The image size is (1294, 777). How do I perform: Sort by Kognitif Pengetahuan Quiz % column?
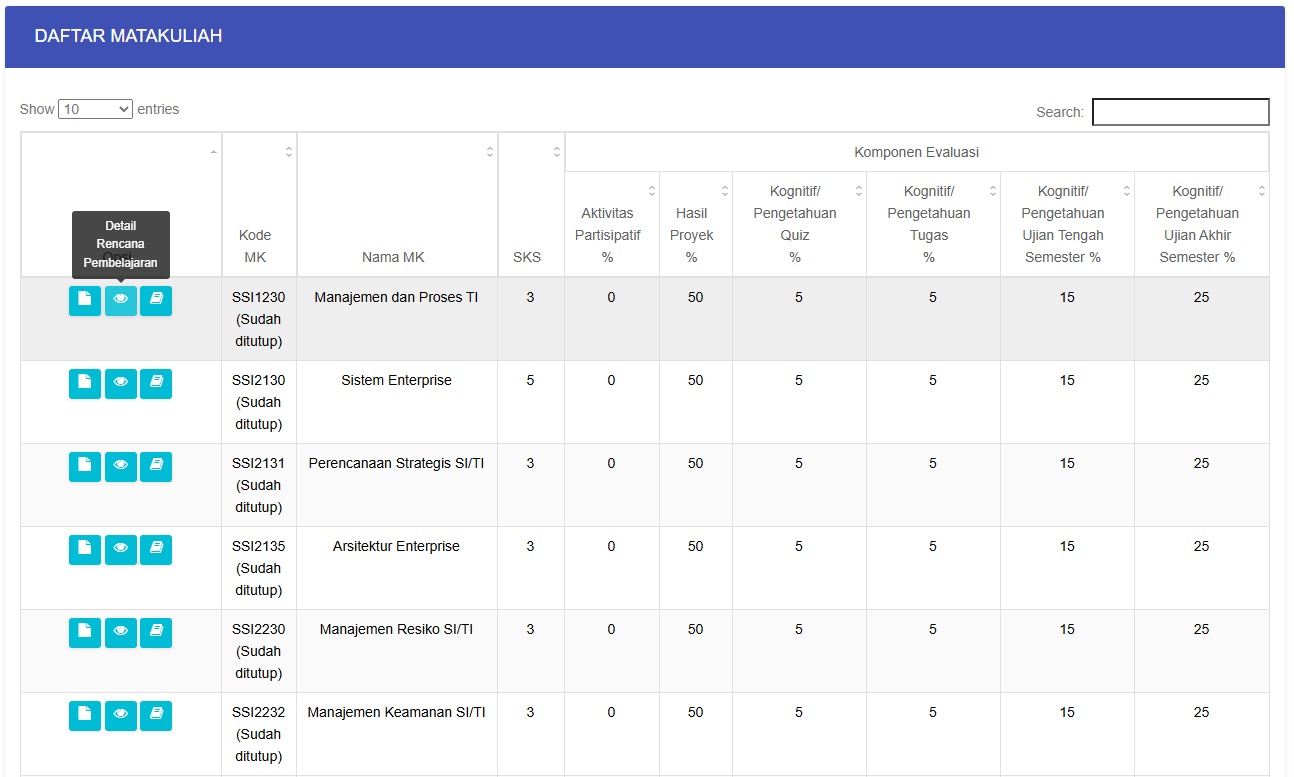coord(799,224)
